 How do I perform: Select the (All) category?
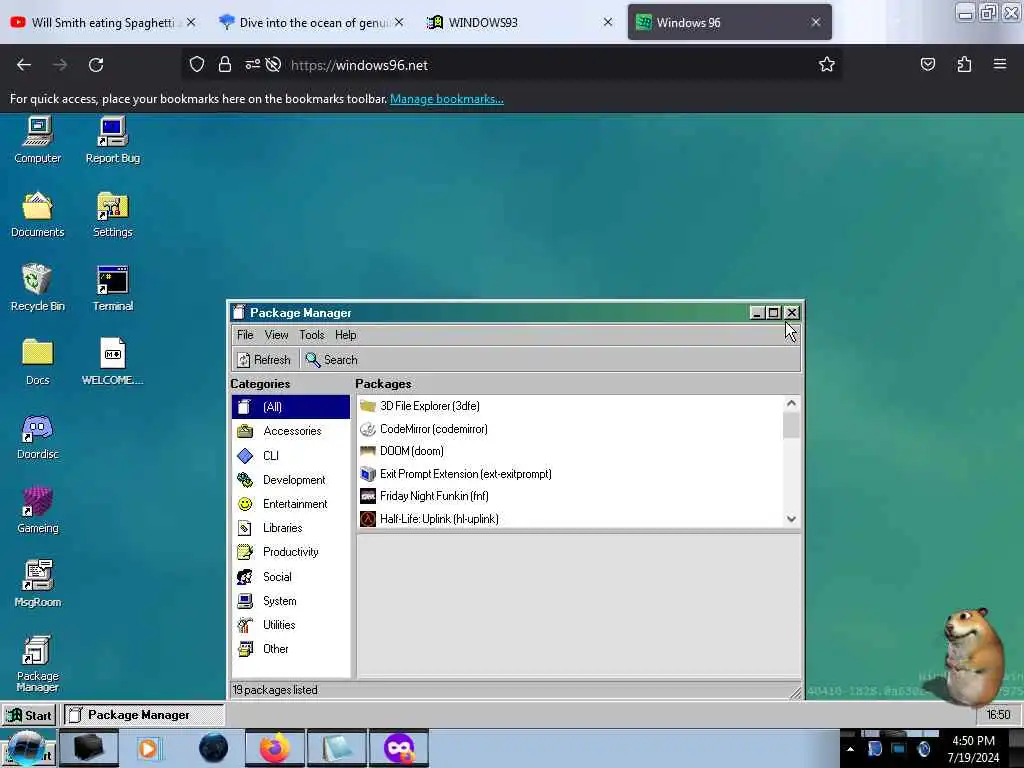click(291, 407)
